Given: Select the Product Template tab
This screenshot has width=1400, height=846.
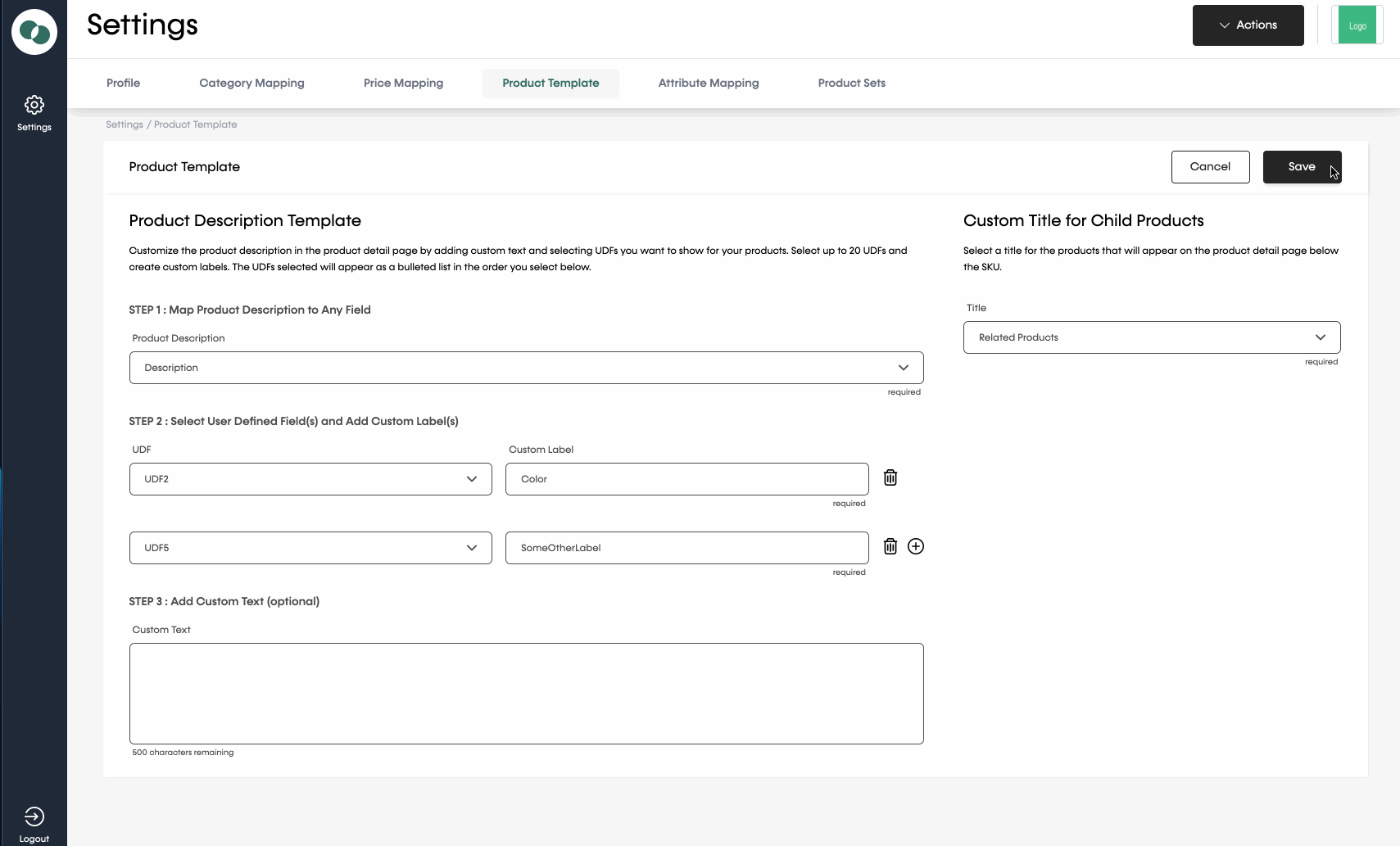Looking at the screenshot, I should (x=550, y=83).
